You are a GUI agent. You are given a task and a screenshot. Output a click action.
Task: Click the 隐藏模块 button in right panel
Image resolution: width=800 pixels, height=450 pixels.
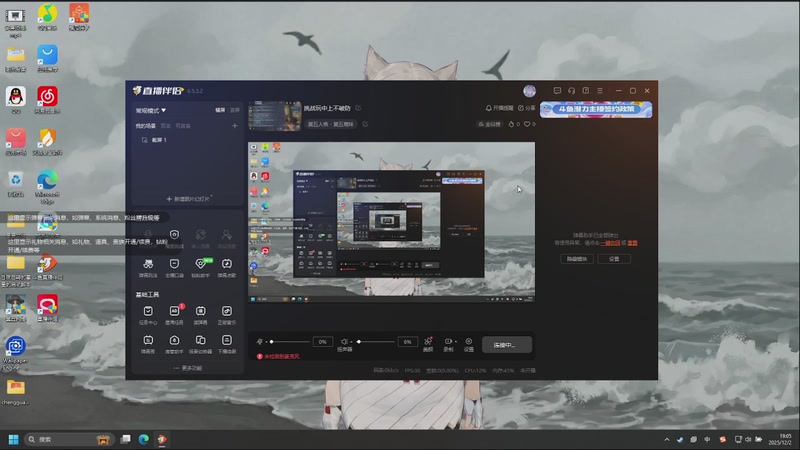pos(577,259)
